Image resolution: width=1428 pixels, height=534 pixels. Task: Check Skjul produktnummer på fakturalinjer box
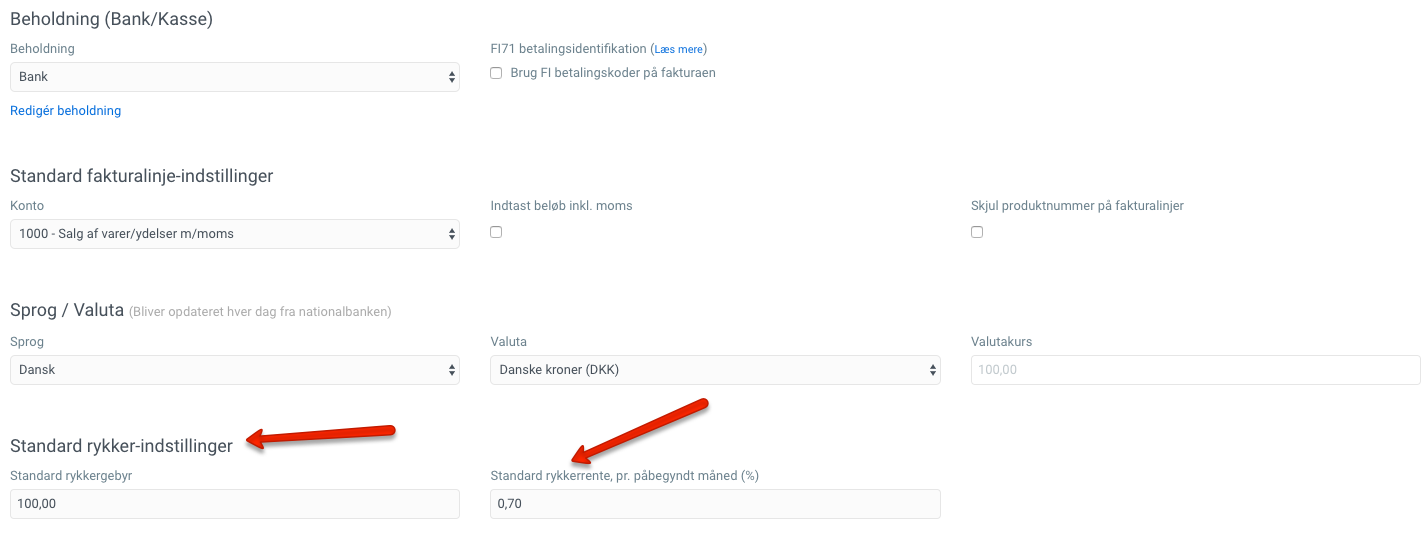coord(977,232)
